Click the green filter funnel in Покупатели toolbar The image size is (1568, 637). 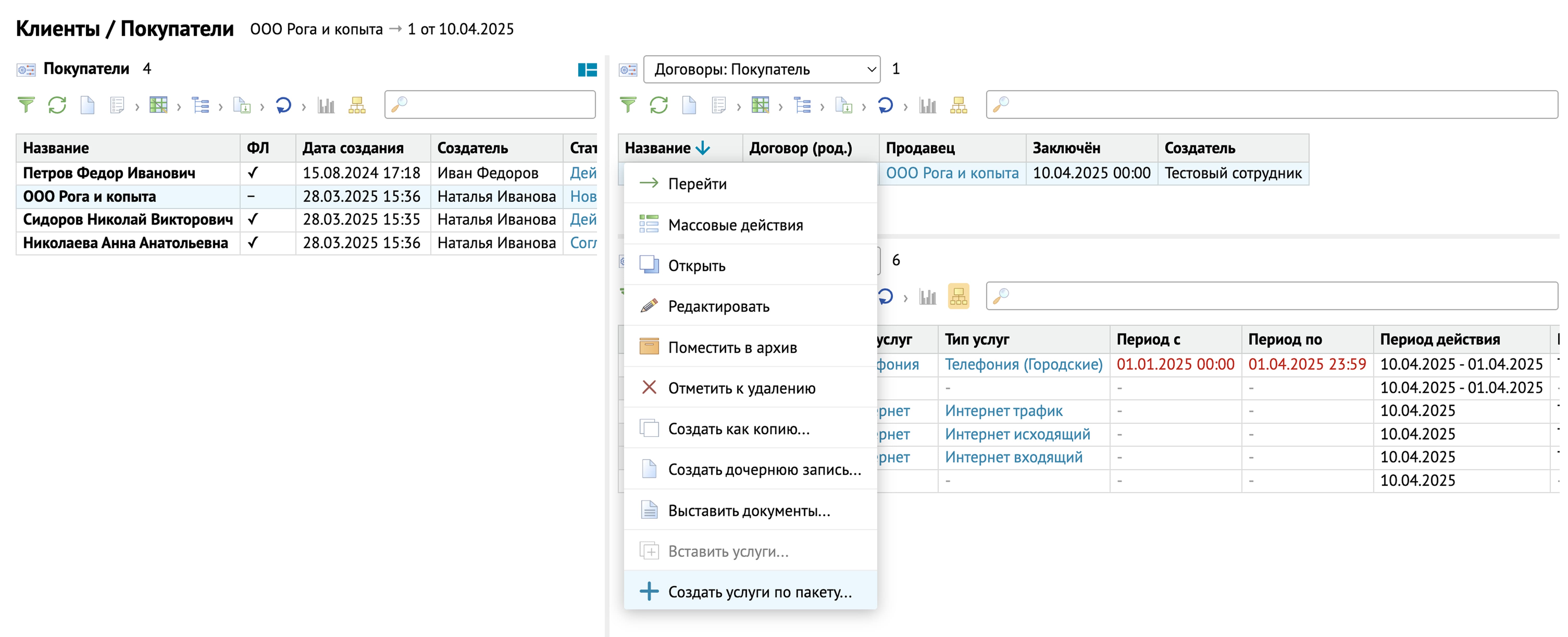click(x=26, y=105)
